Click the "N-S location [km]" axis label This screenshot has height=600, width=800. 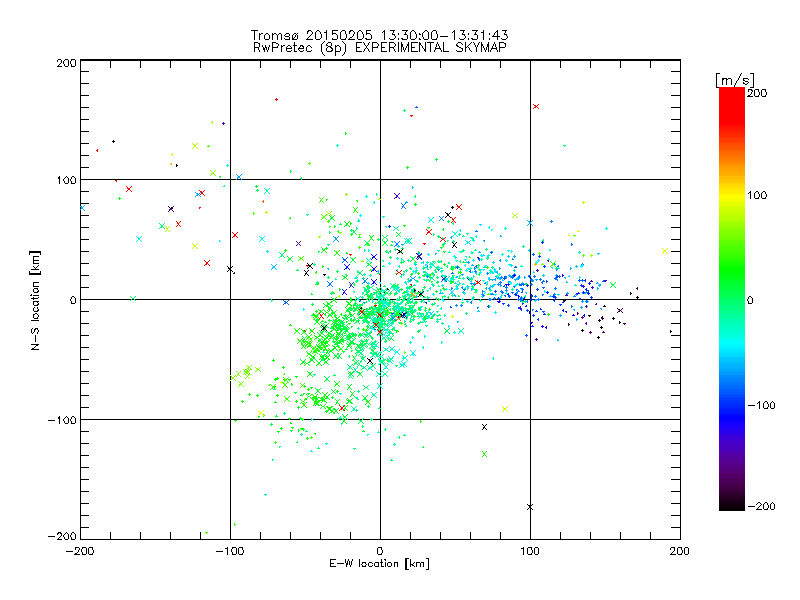pyautogui.click(x=35, y=300)
